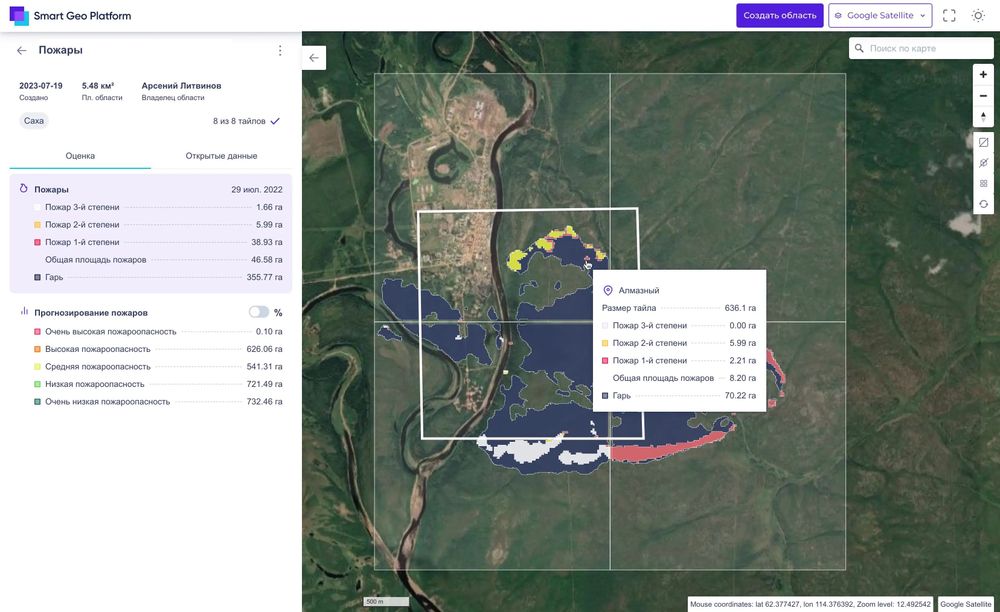Screen dimensions: 1000x612
Task: Click the Саха region tag
Action: (x=34, y=120)
